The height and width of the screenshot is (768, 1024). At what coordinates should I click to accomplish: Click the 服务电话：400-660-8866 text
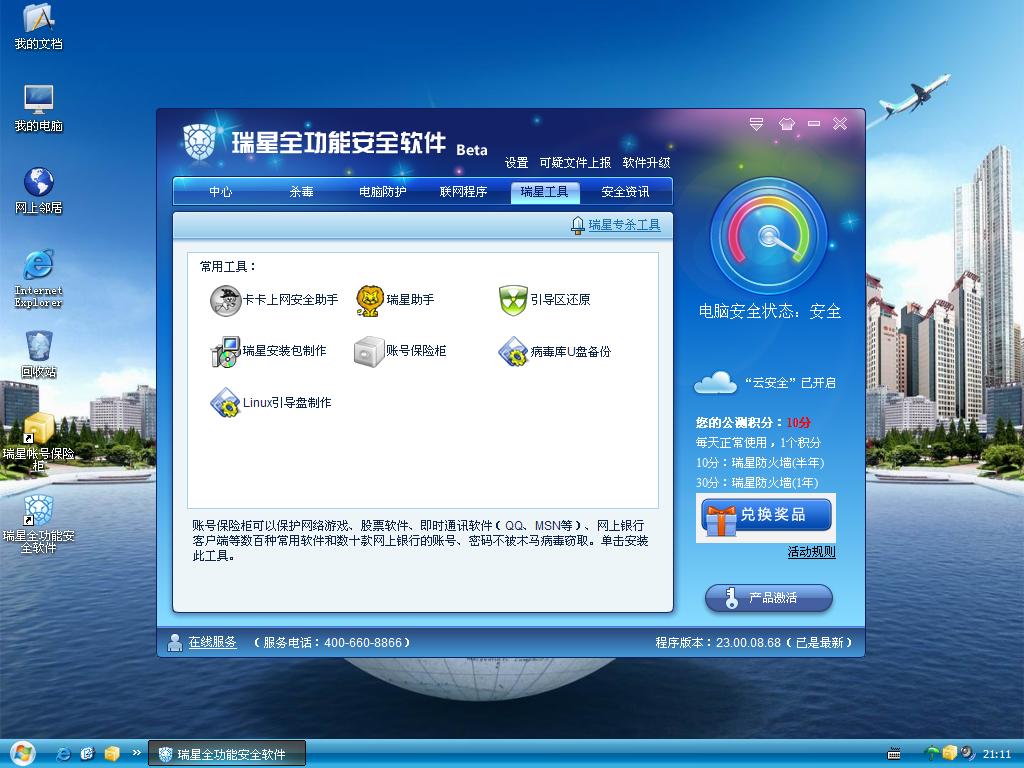pyautogui.click(x=332, y=643)
